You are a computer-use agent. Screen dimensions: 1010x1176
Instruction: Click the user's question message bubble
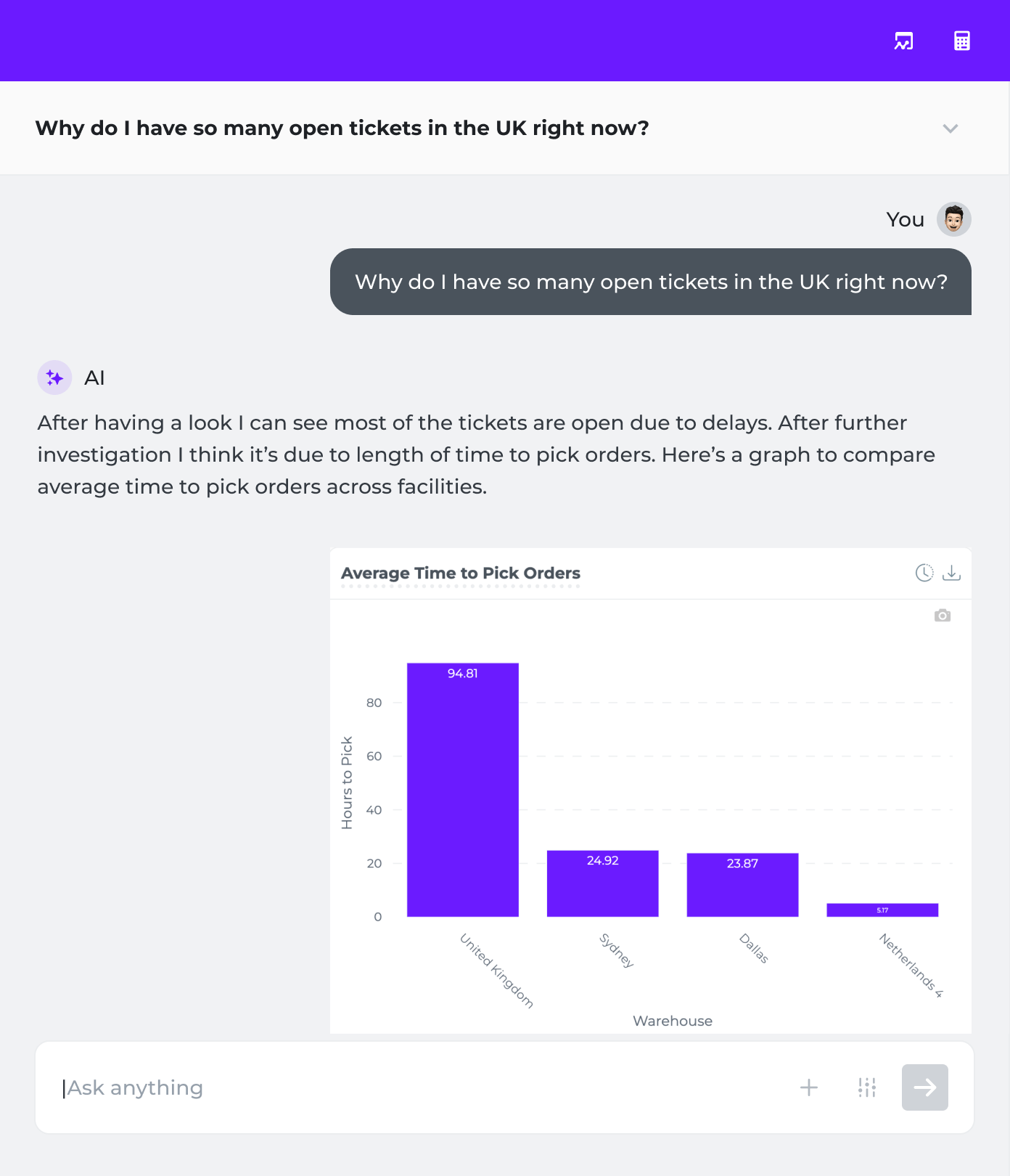click(x=651, y=282)
